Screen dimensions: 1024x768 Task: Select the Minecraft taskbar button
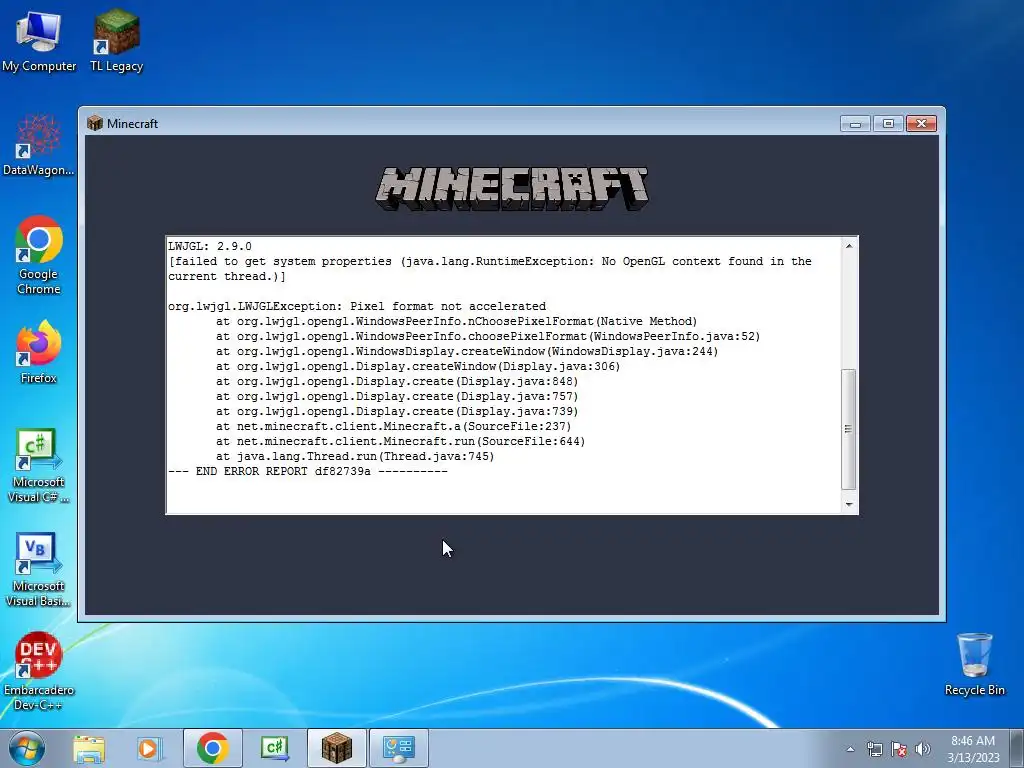(337, 748)
